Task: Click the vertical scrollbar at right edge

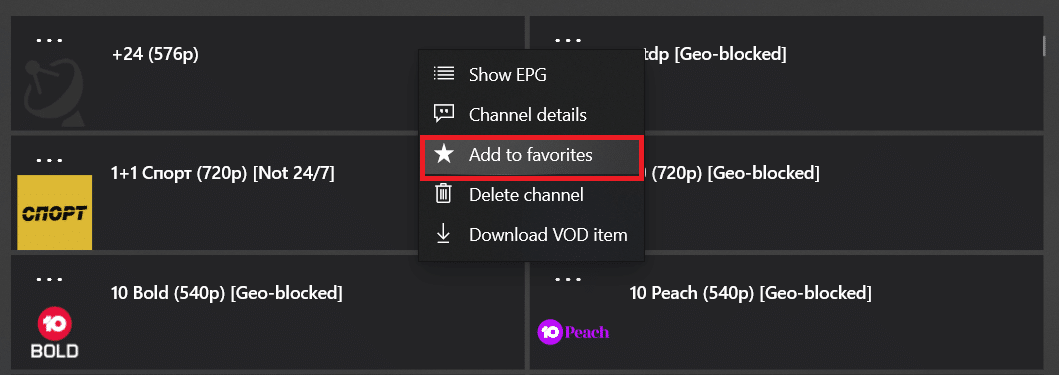Action: pyautogui.click(x=1045, y=44)
